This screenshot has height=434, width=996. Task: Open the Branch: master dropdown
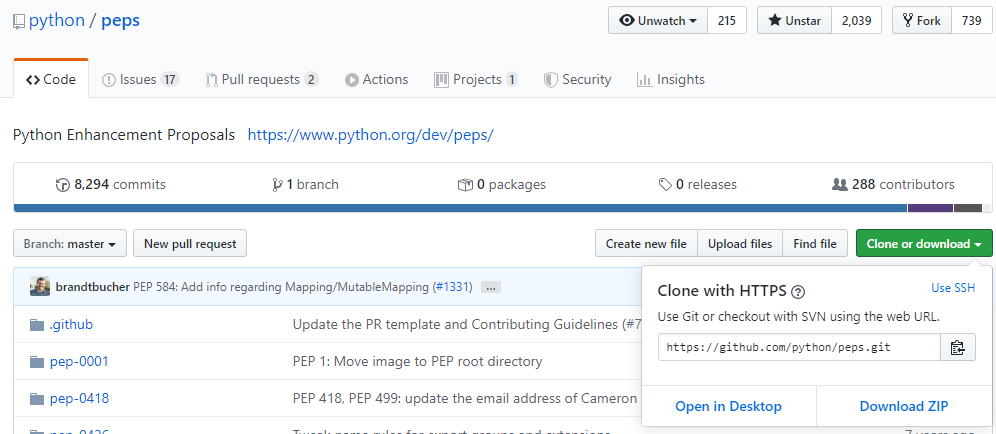(70, 243)
